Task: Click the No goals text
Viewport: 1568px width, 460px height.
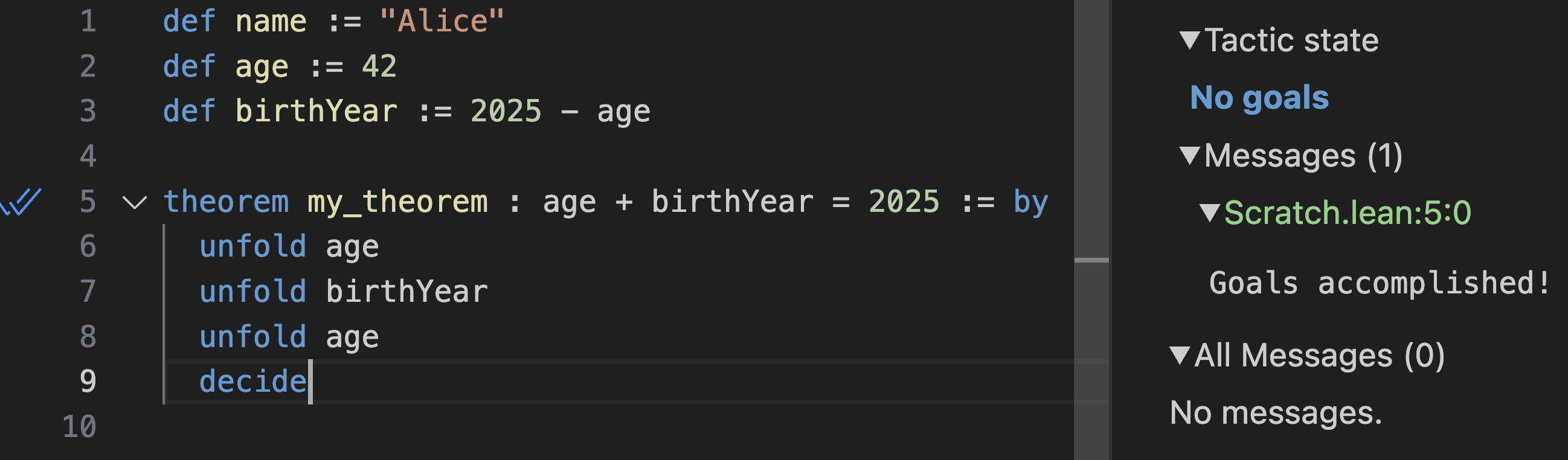Action: (x=1259, y=97)
